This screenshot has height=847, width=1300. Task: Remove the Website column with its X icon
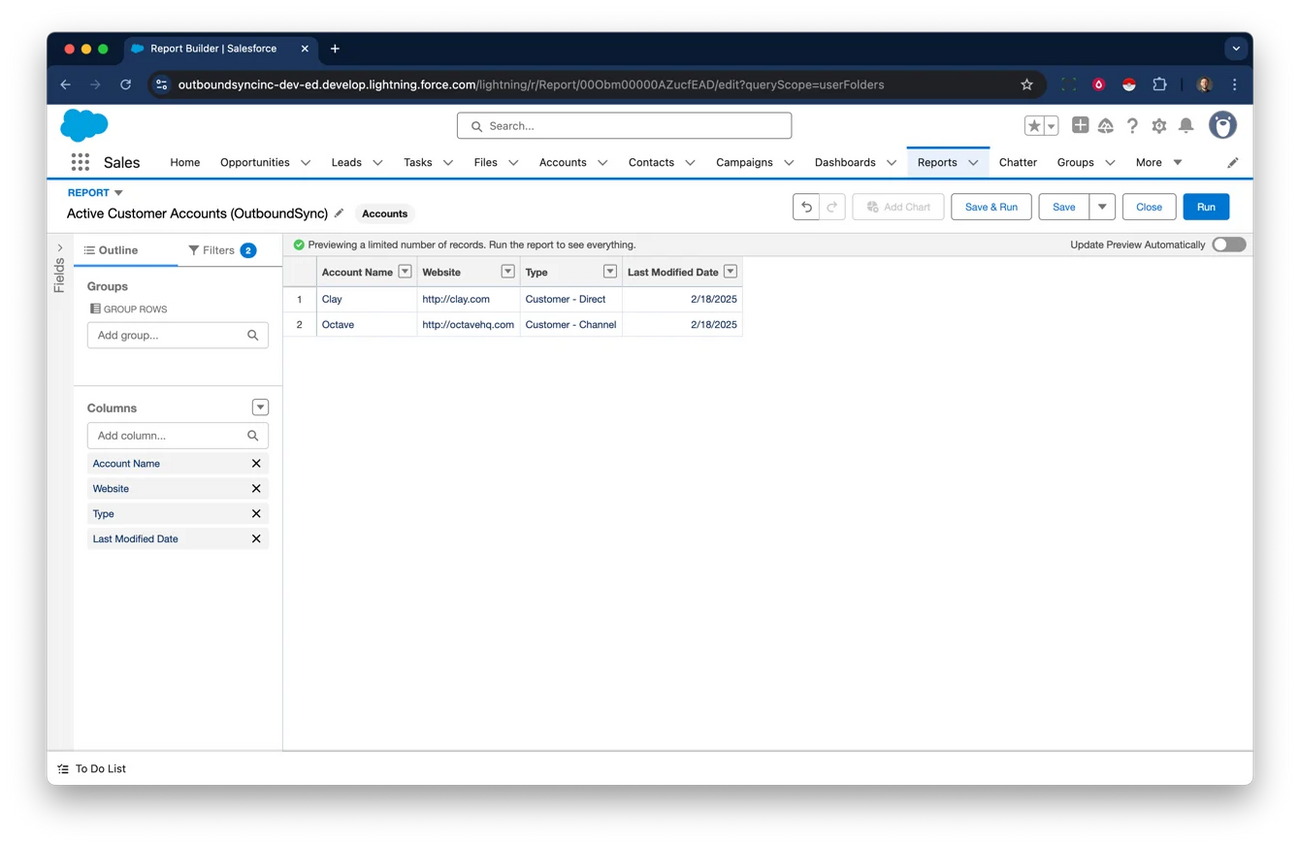point(258,488)
